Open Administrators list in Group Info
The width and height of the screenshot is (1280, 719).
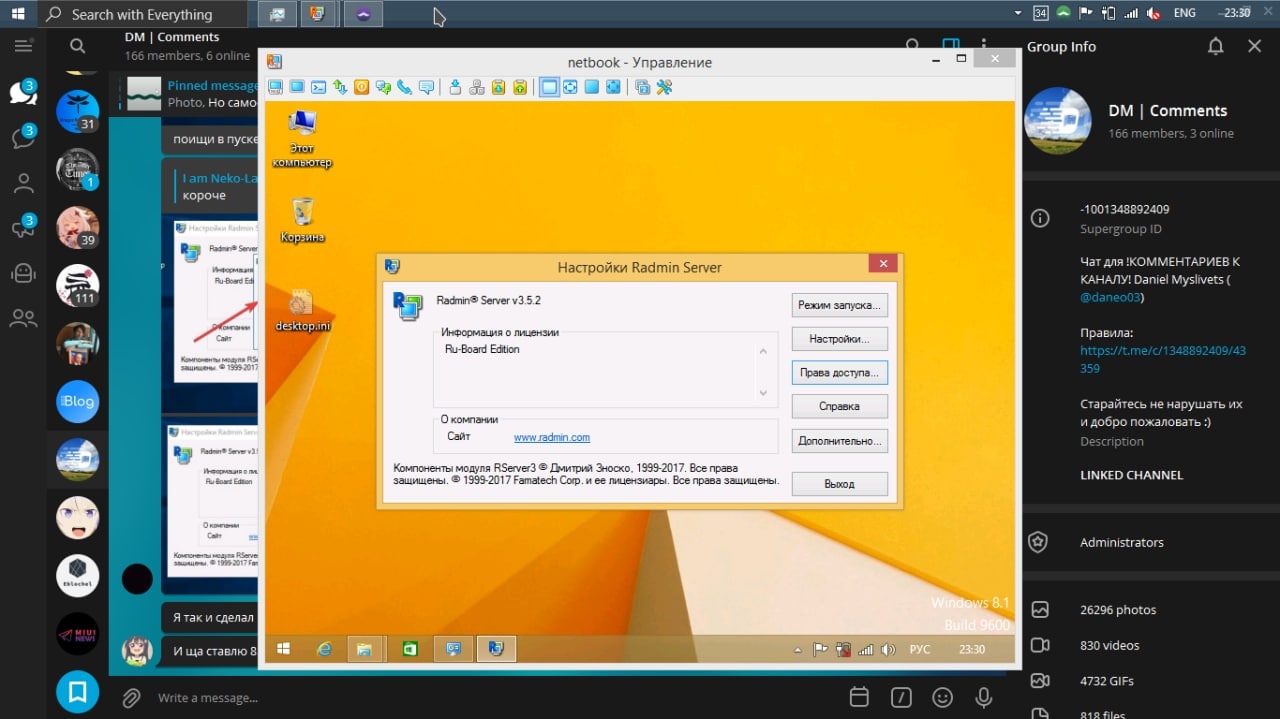tap(1151, 542)
